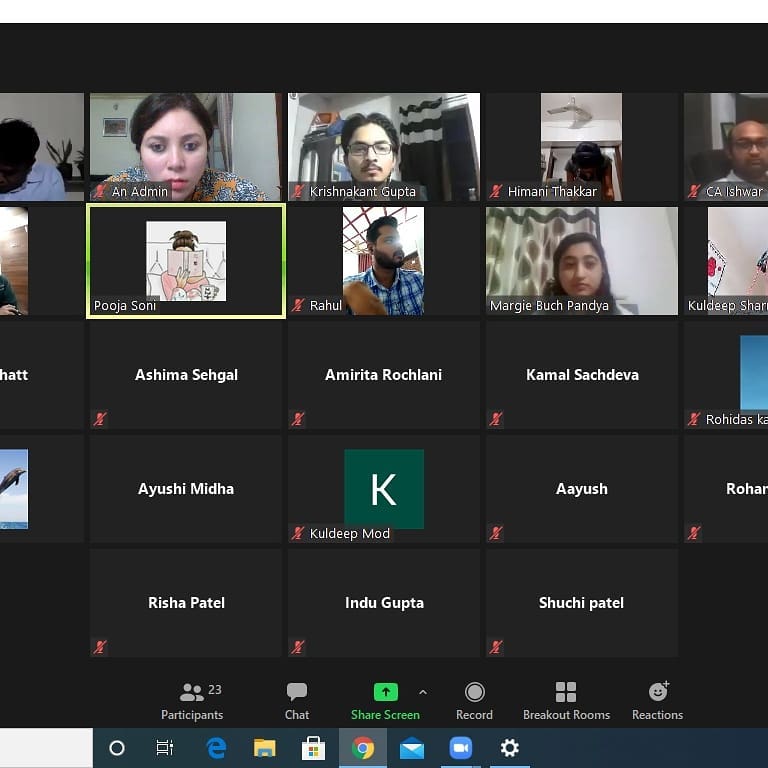Select CA Ishwar video tile
768x768 pixels.
[726, 147]
